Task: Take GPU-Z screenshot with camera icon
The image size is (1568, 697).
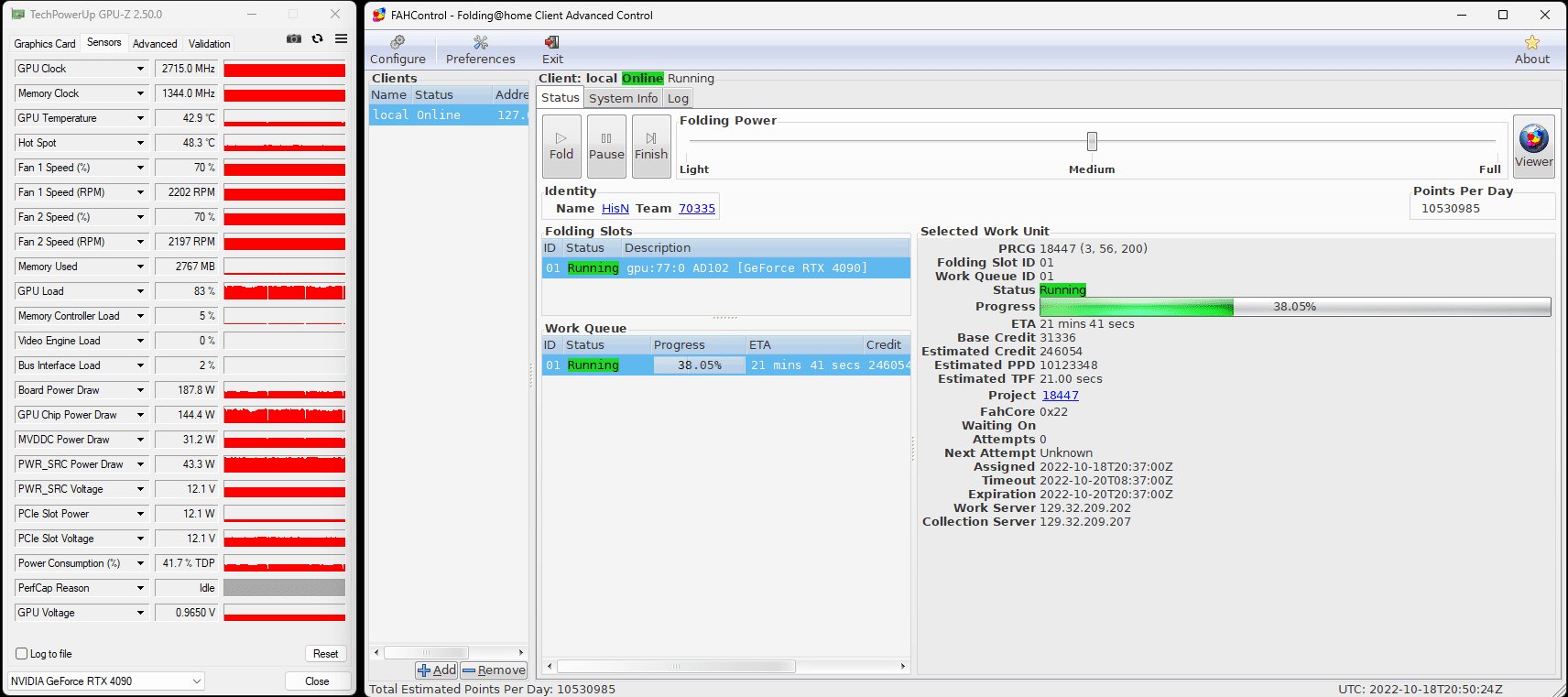Action: [294, 38]
